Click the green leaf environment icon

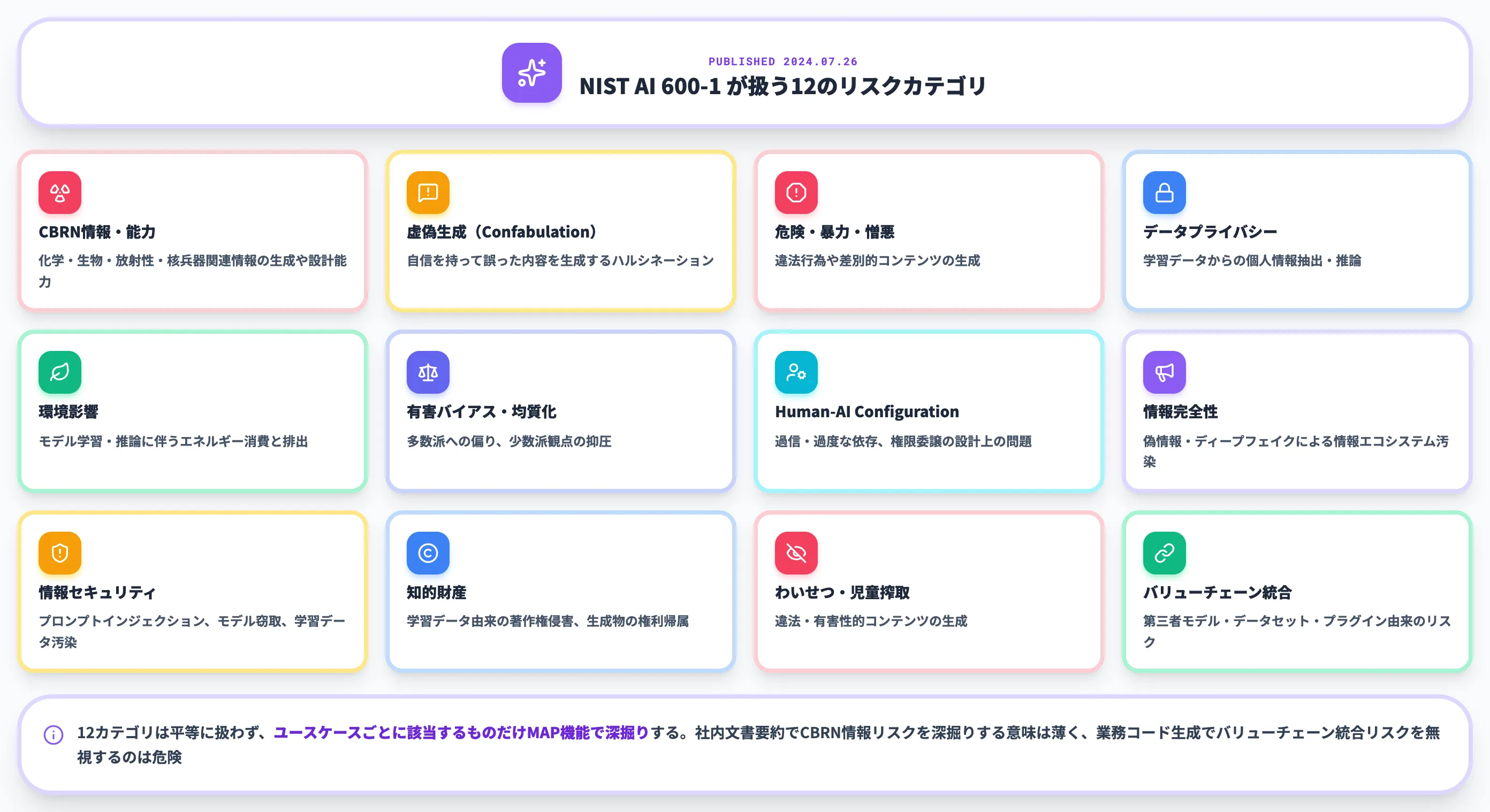59,372
